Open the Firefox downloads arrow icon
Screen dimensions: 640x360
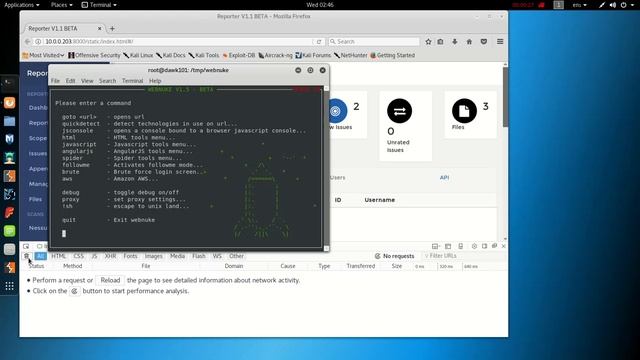[x=454, y=42]
